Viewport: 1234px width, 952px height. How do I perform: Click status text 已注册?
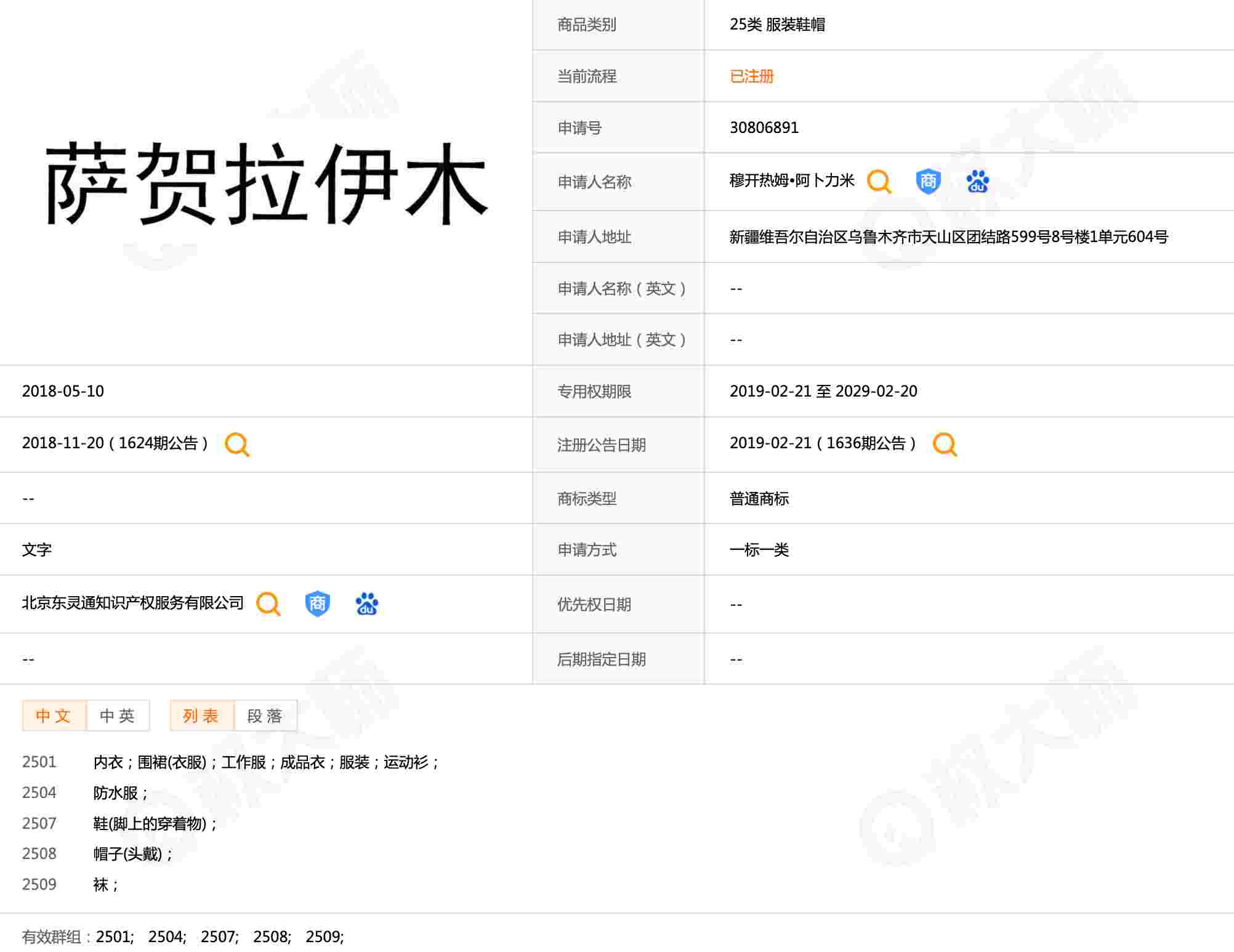[751, 76]
